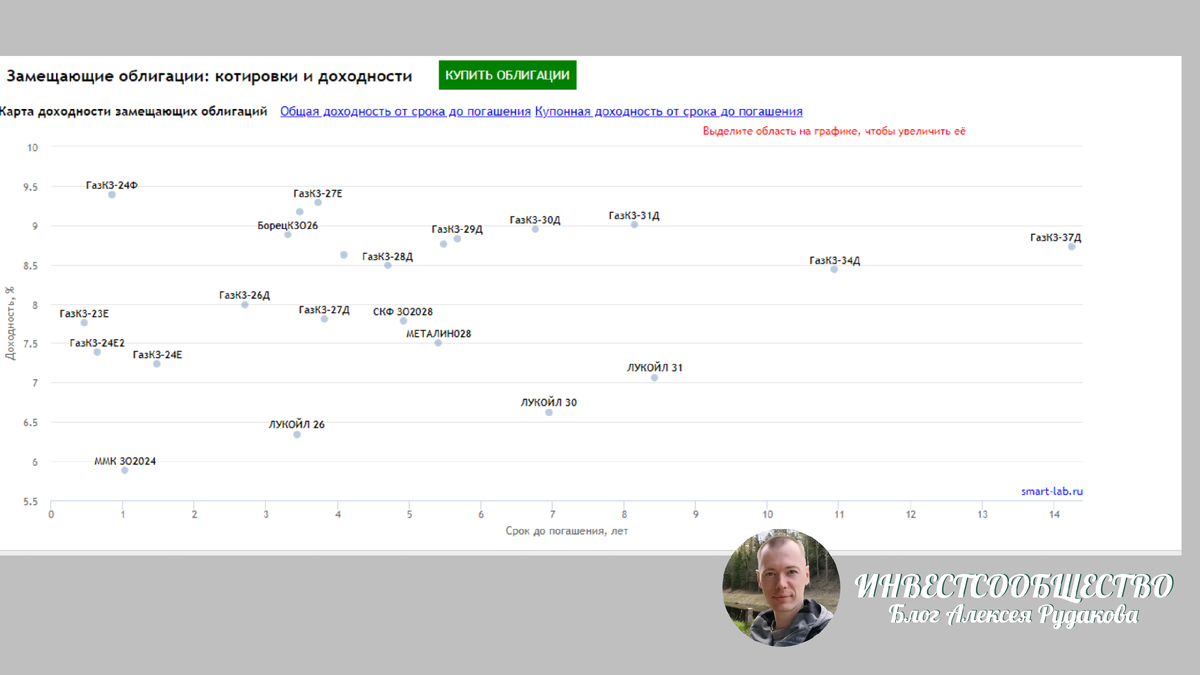Screen dimensions: 1200x675
Task: Select the ГазКЗ-37Д data point
Action: point(1072,246)
